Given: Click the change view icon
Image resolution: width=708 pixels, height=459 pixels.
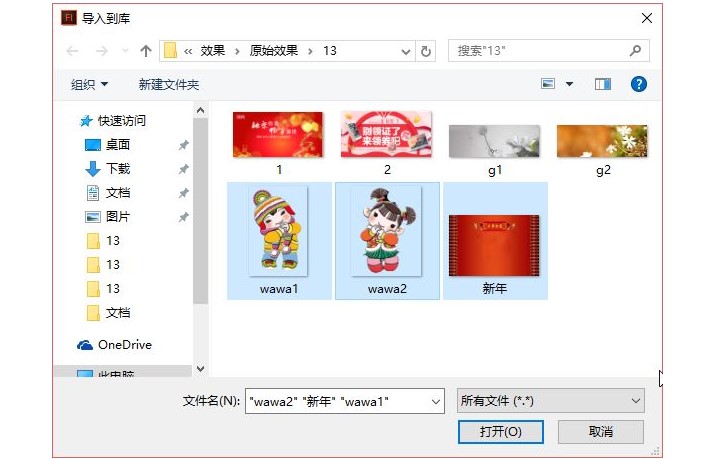Looking at the screenshot, I should (x=548, y=85).
